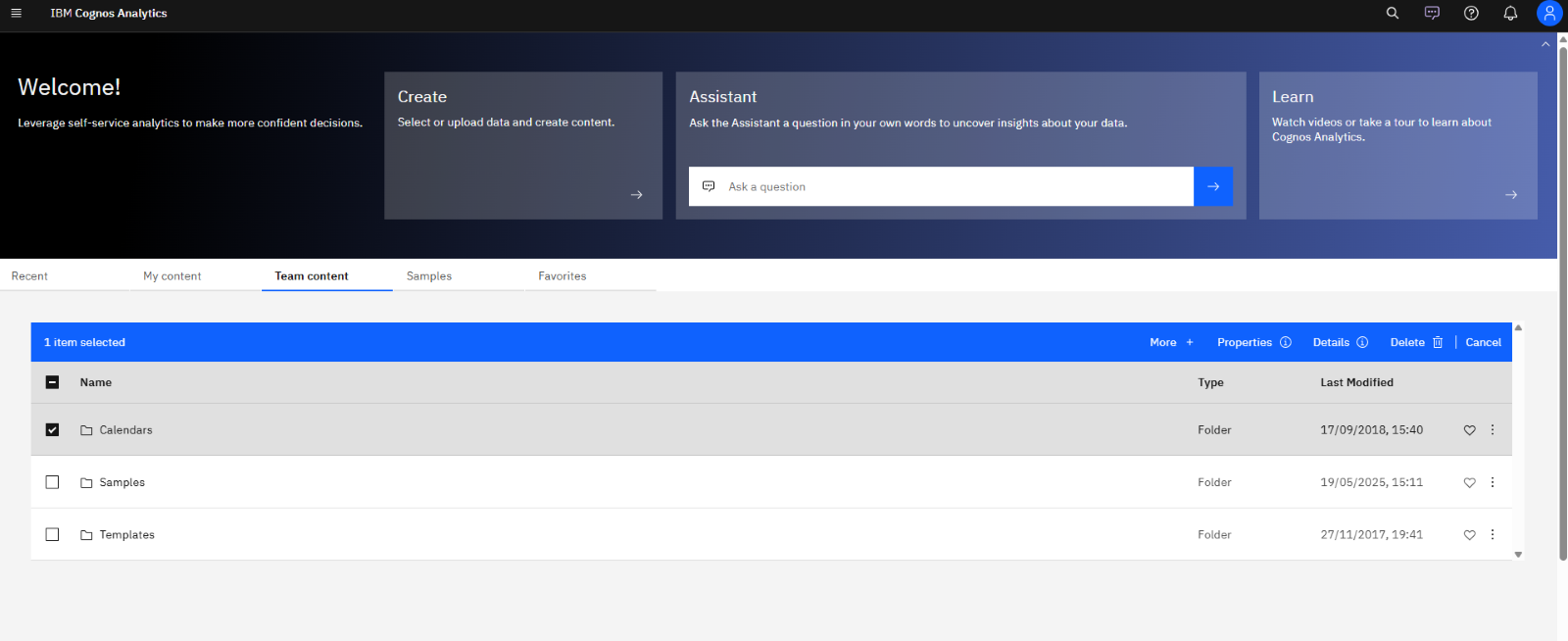
Task: View Details of selected item
Action: point(1341,342)
